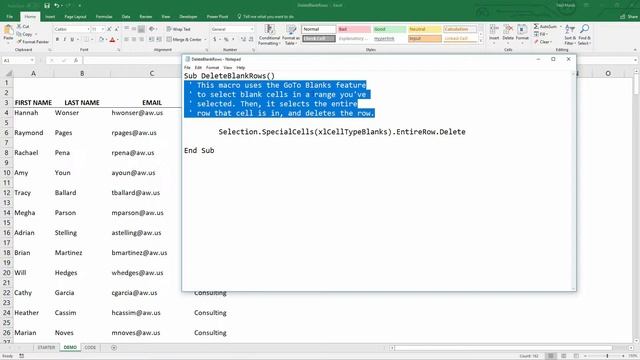
Task: Open the font size dropdown
Action: click(x=103, y=29)
